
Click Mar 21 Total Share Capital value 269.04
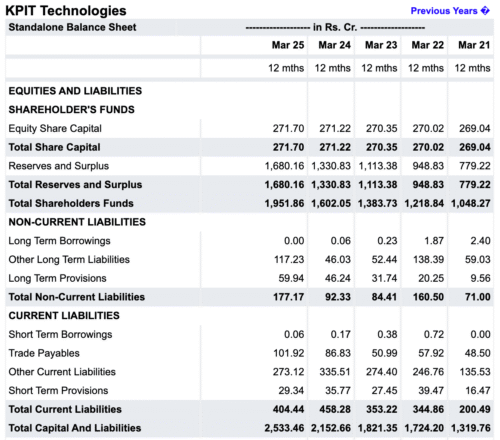475,147
